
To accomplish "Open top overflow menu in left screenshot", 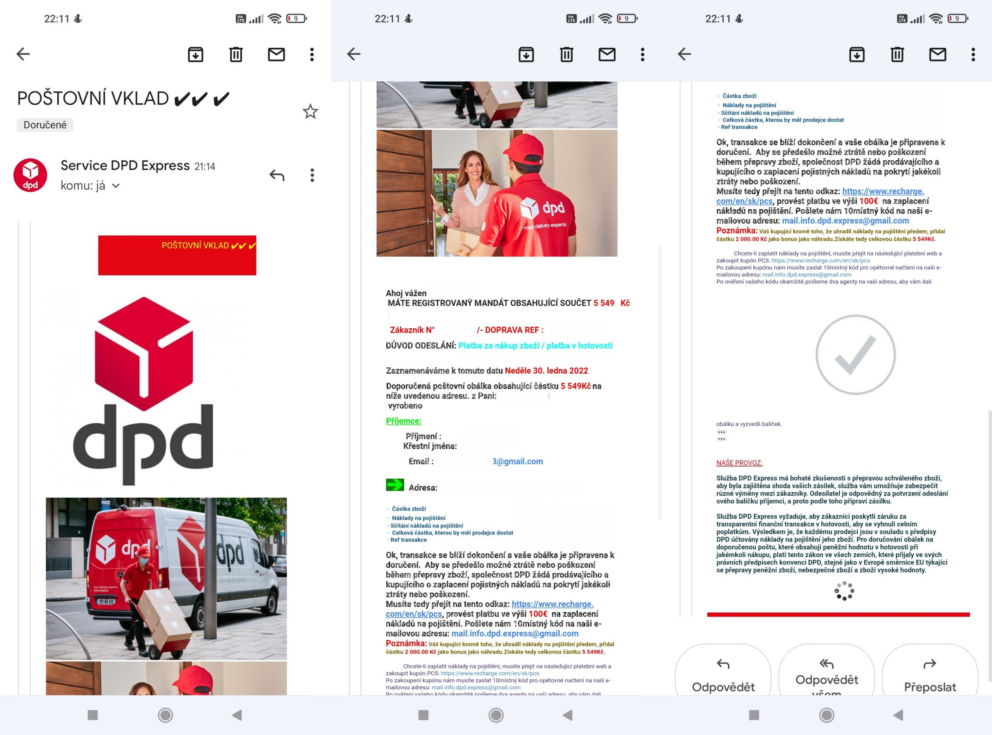I will [312, 54].
